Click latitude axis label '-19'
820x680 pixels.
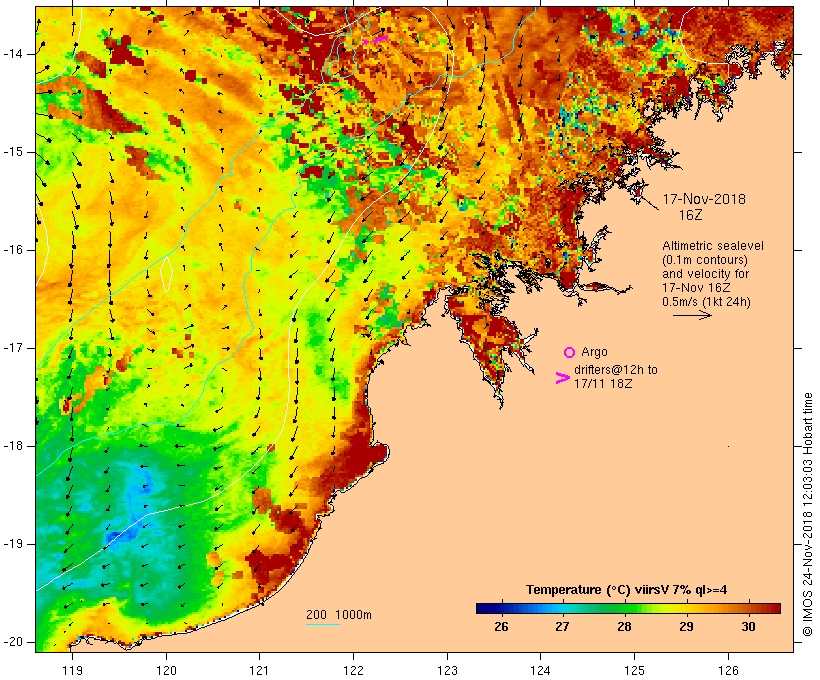pos(13,545)
